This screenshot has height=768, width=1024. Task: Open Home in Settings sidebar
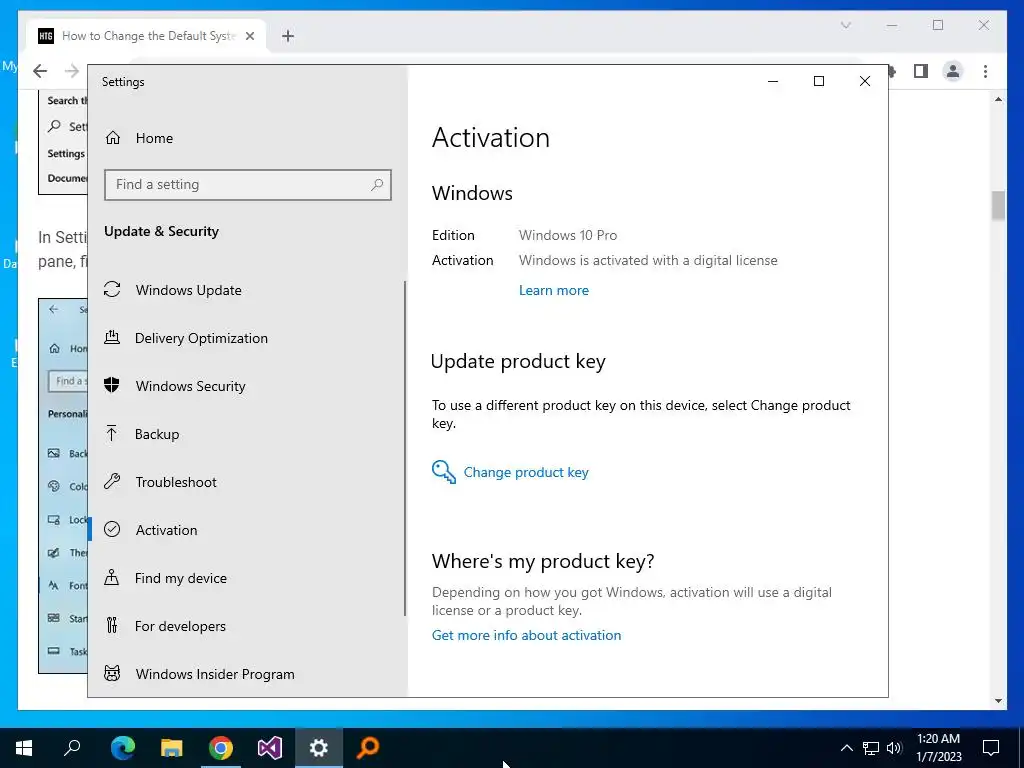[154, 138]
